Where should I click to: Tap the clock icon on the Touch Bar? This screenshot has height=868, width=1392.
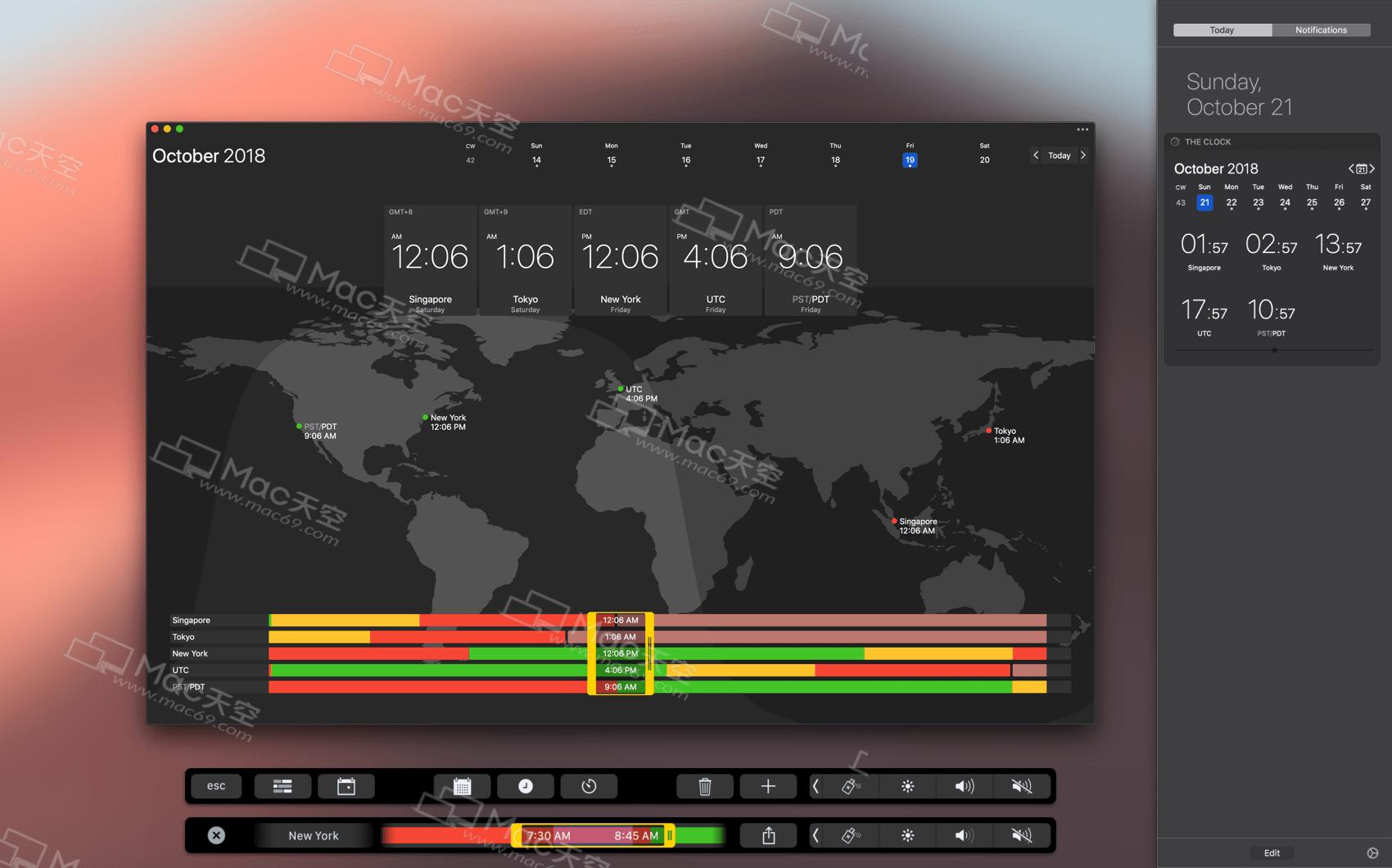pyautogui.click(x=526, y=786)
